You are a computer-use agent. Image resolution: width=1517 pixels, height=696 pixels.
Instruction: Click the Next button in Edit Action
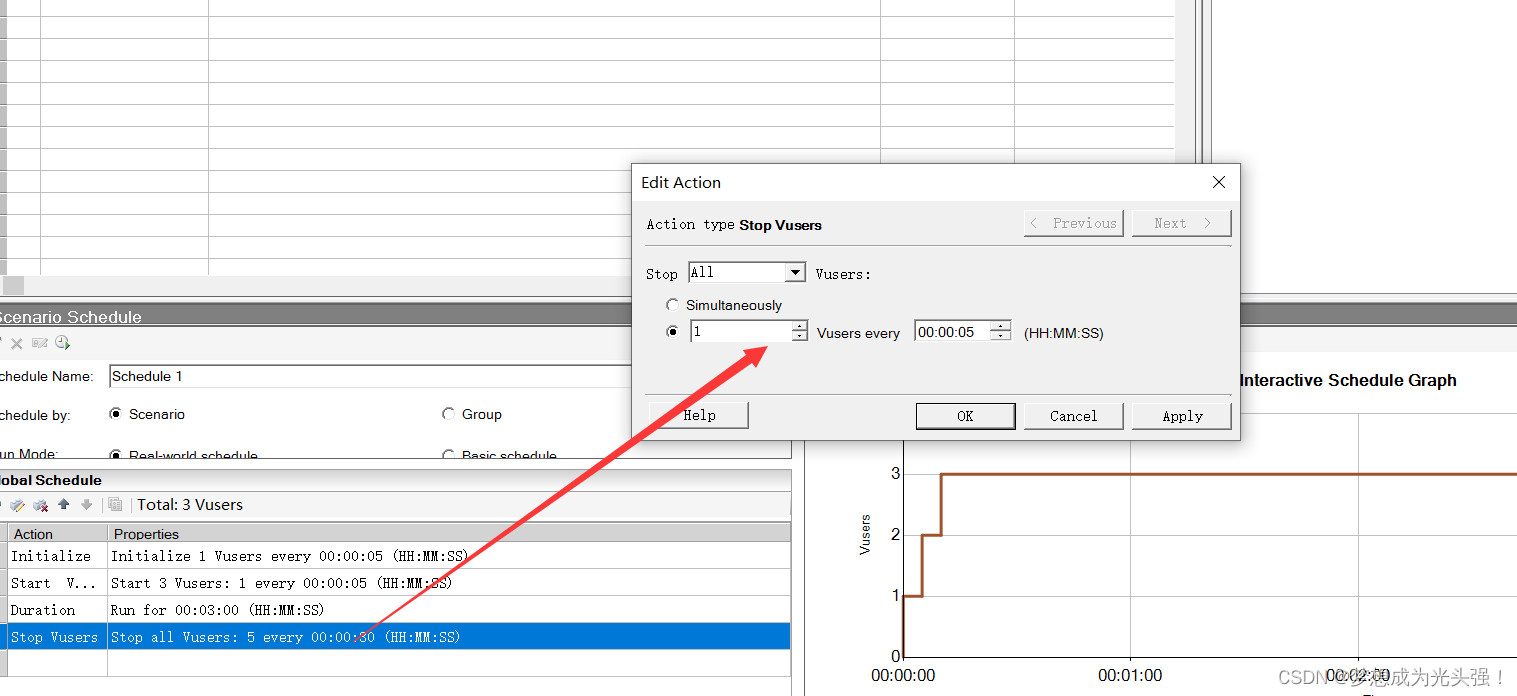coord(1182,223)
